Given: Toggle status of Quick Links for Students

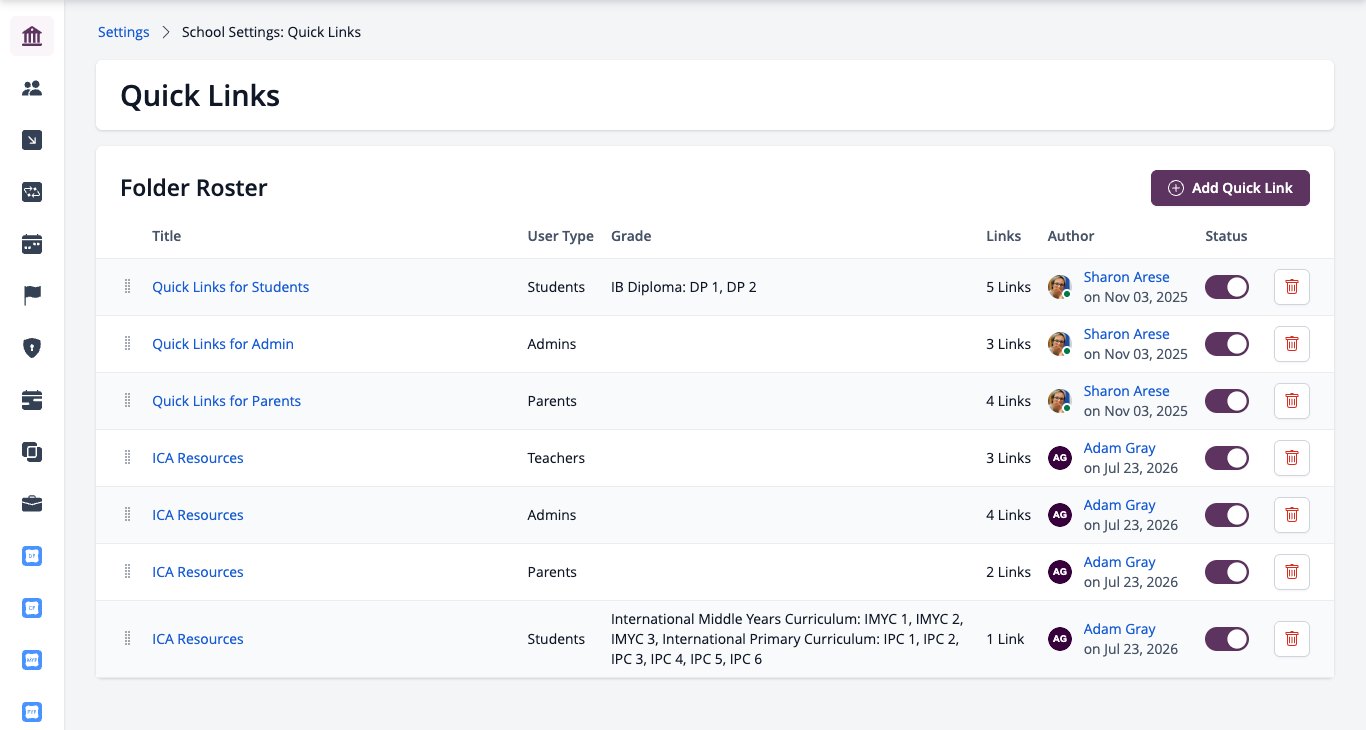Looking at the screenshot, I should [x=1227, y=287].
